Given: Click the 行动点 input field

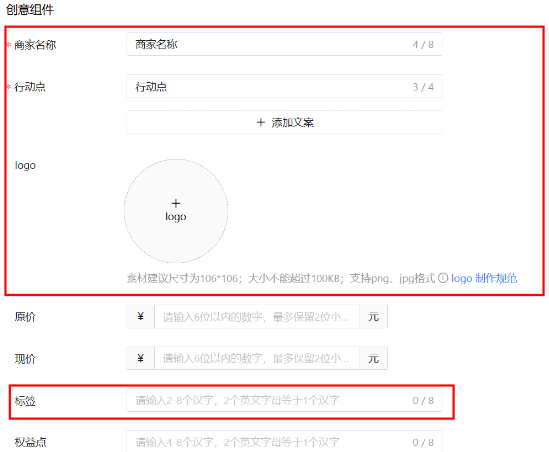Looking at the screenshot, I should (284, 86).
